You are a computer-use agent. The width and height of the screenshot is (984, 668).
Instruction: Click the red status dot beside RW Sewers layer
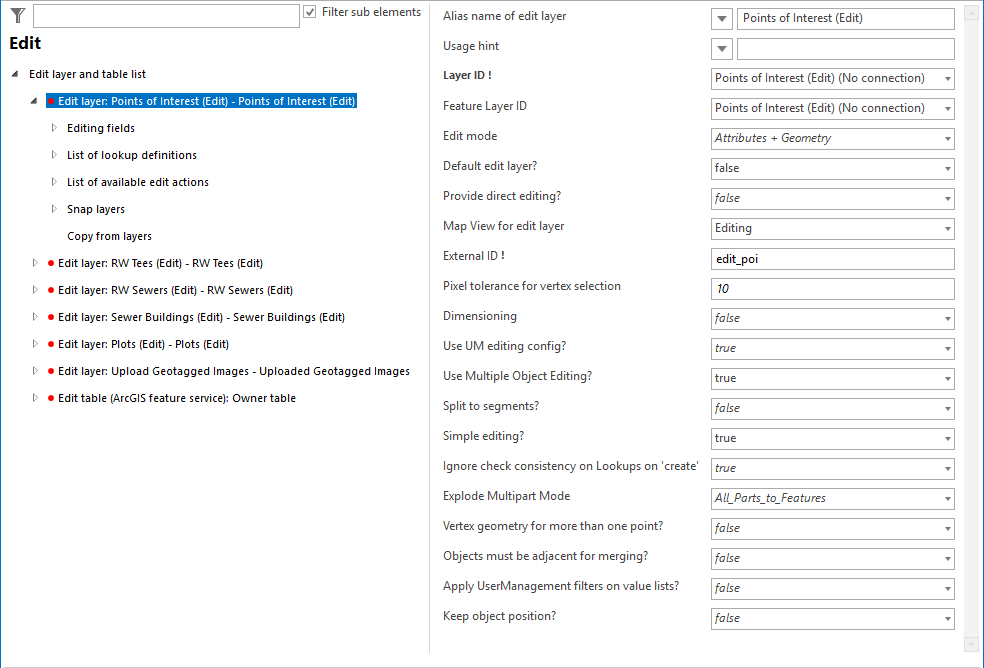pyautogui.click(x=50, y=290)
